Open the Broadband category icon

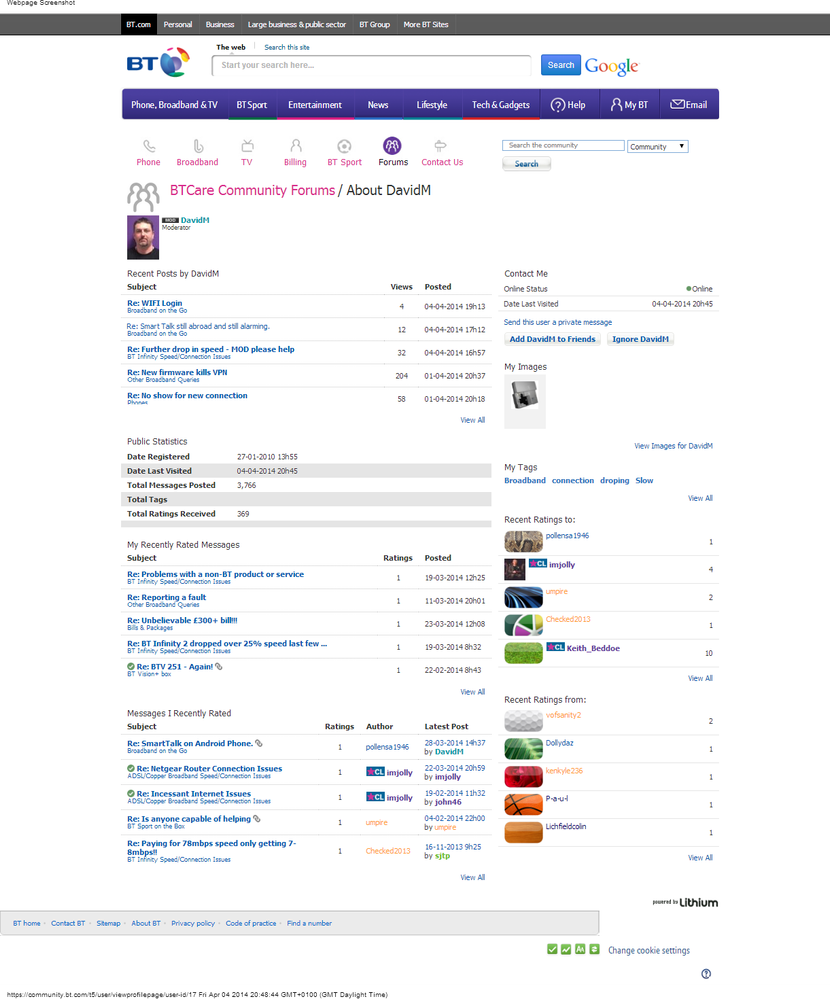click(x=198, y=147)
